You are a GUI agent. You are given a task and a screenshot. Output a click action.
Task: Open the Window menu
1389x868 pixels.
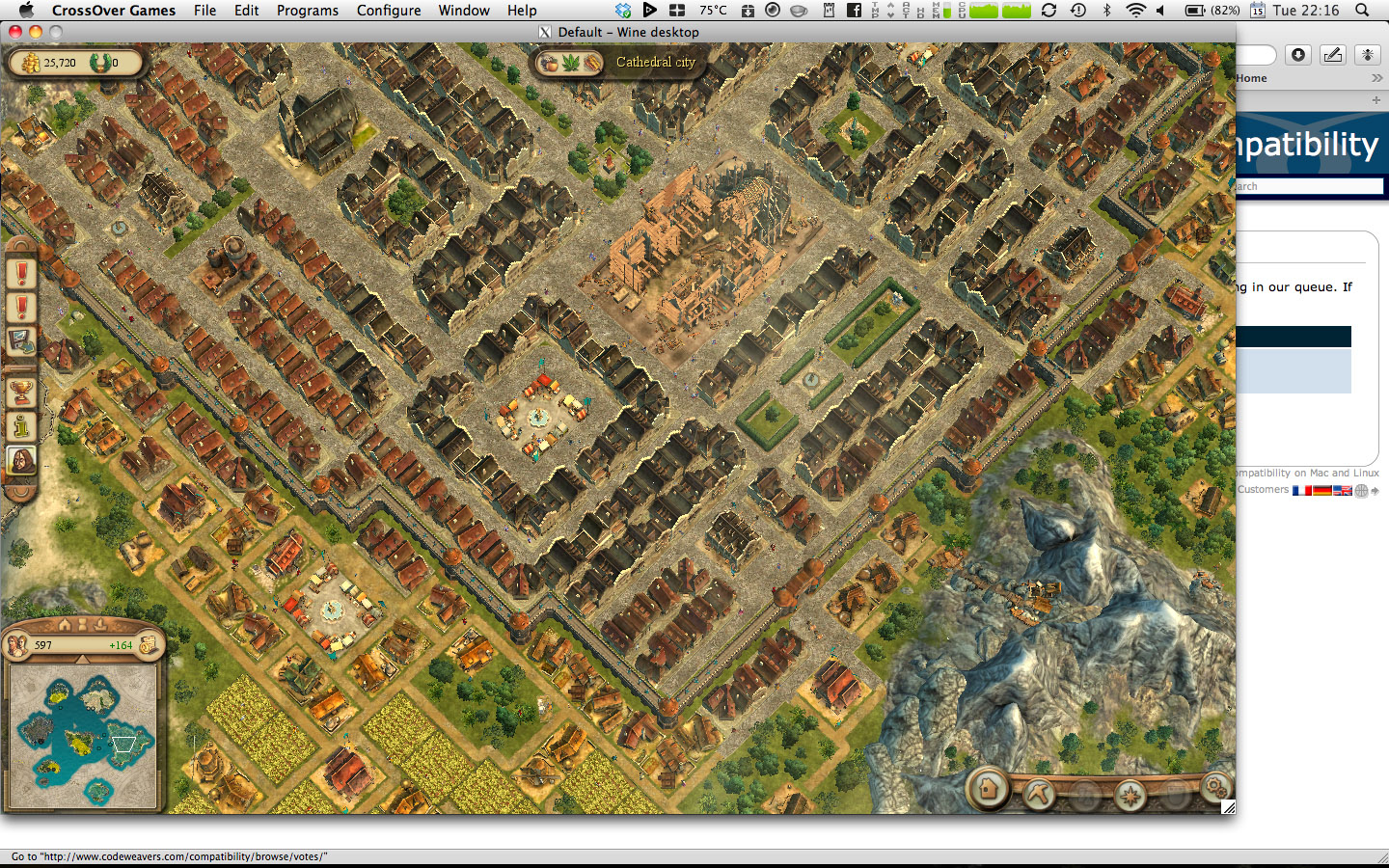(x=464, y=10)
